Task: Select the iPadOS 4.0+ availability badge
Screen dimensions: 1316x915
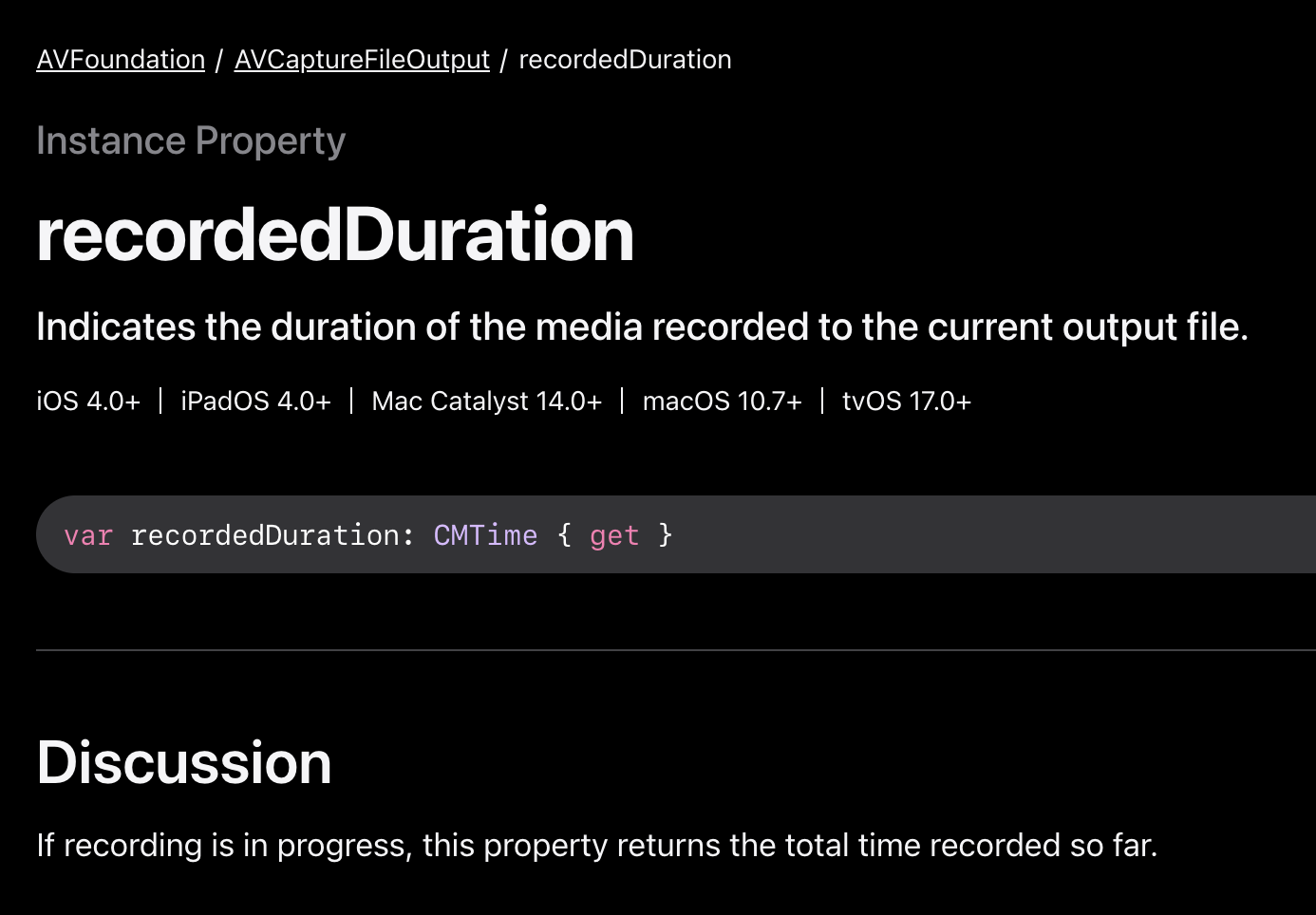Action: 254,401
